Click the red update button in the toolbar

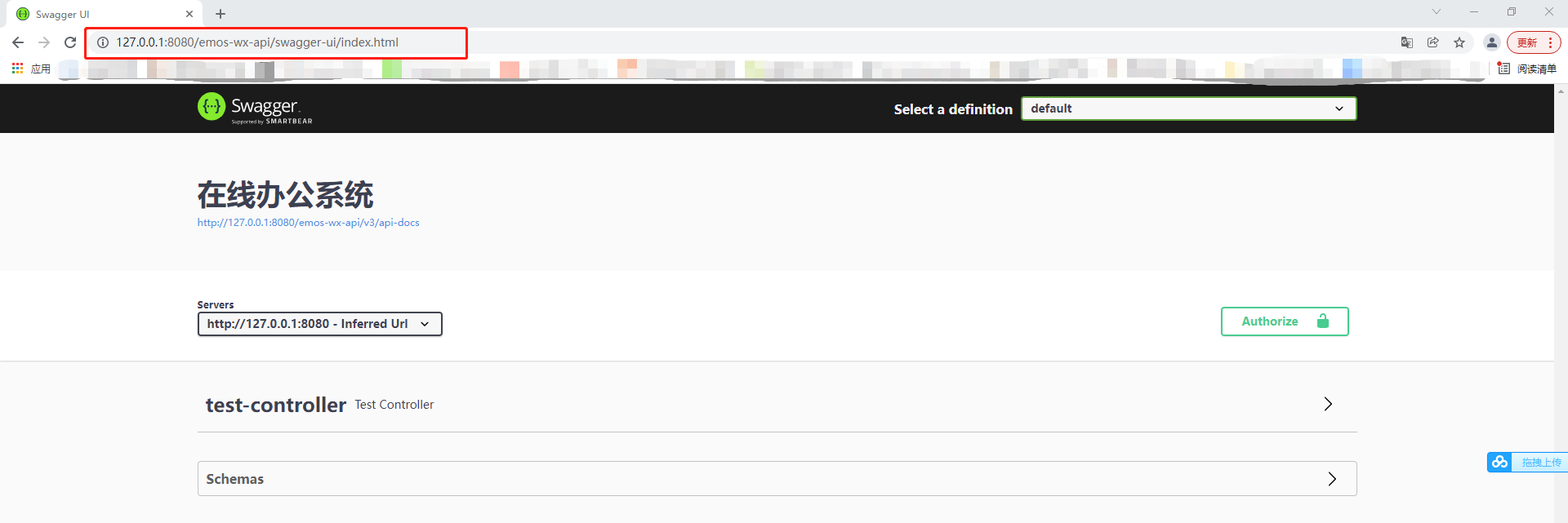pyautogui.click(x=1534, y=42)
